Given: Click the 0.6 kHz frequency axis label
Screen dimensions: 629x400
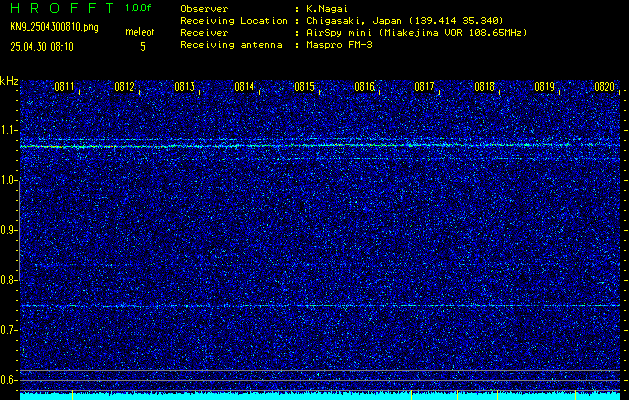Looking at the screenshot, I should pos(9,380).
